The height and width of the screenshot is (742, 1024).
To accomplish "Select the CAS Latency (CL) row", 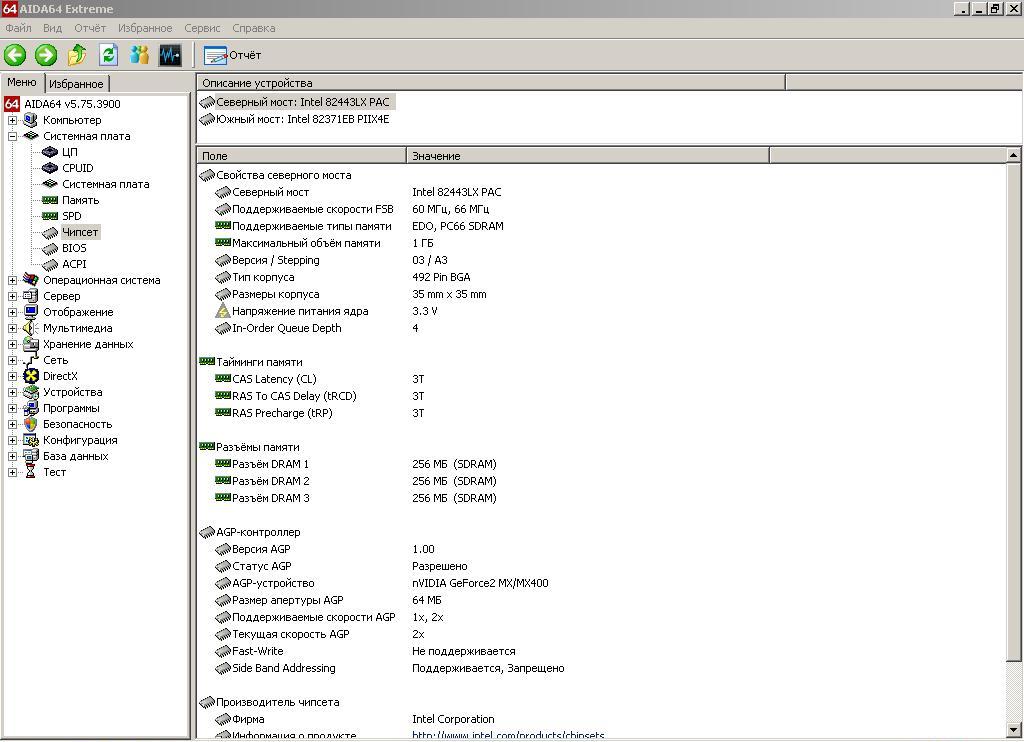I will pyautogui.click(x=274, y=379).
